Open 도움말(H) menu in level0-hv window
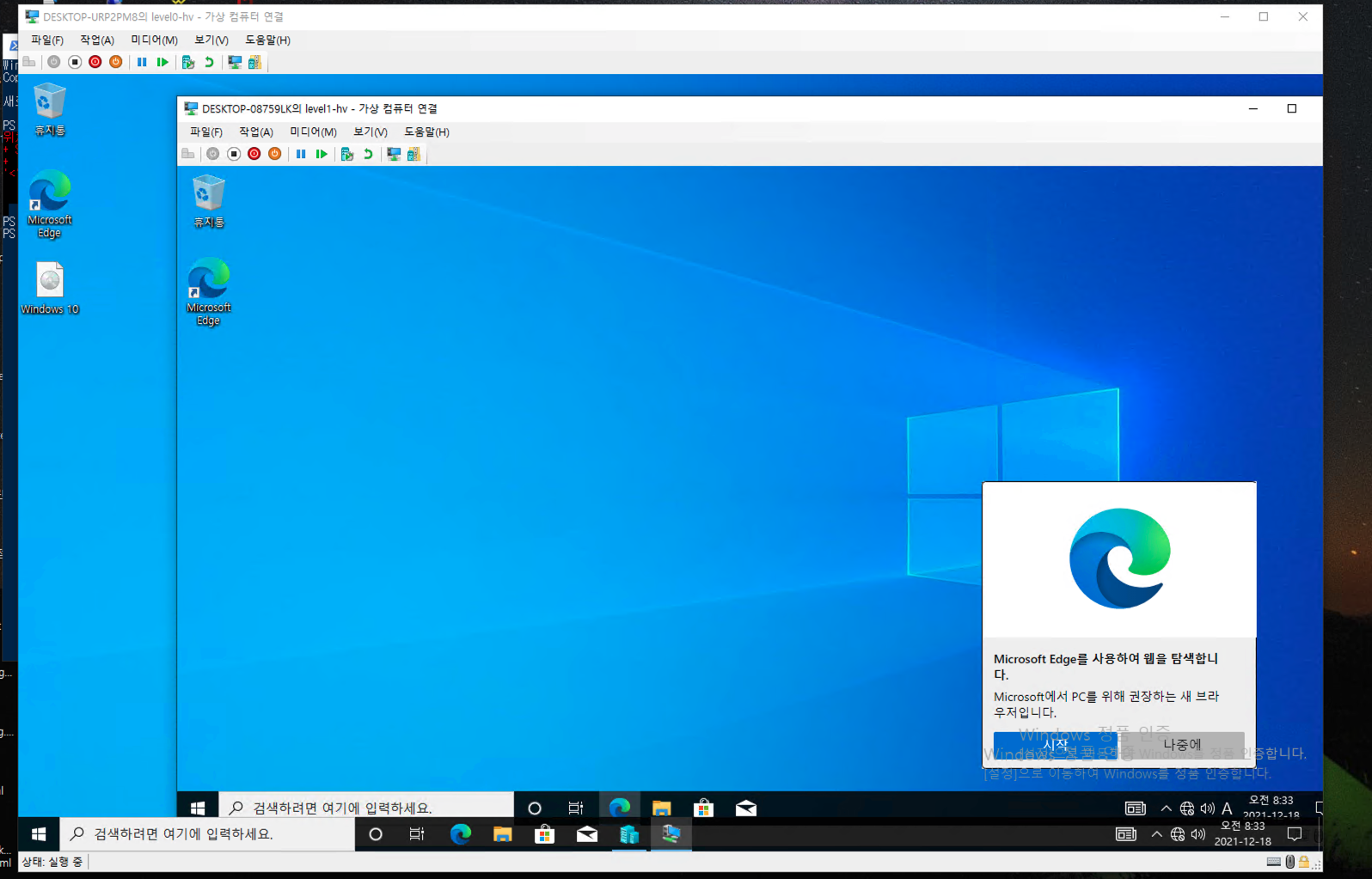The height and width of the screenshot is (879, 1372). pos(268,40)
